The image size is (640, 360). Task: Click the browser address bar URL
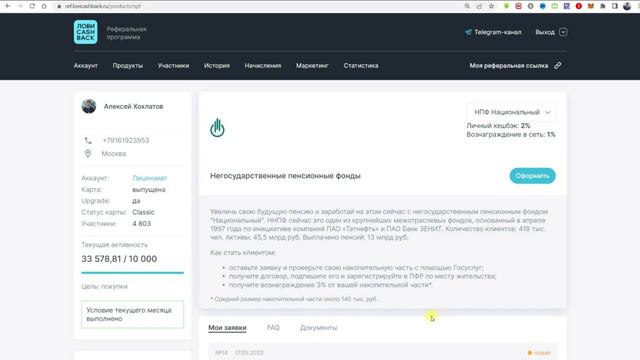pos(102,6)
